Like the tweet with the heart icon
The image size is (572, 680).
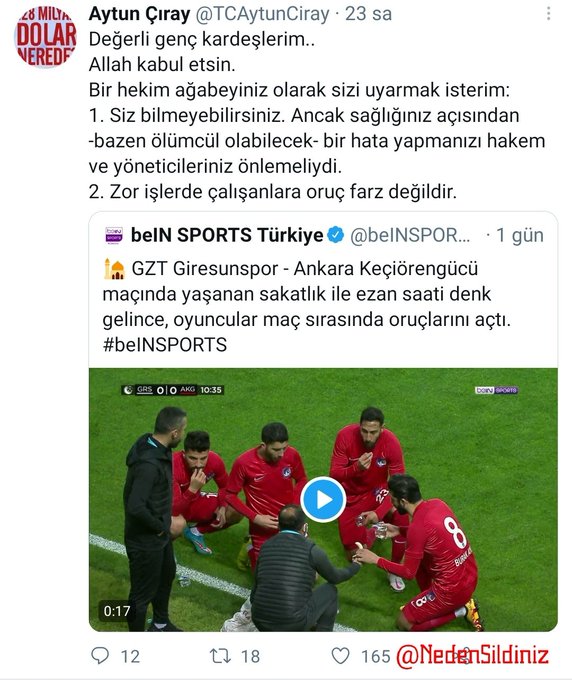click(340, 655)
